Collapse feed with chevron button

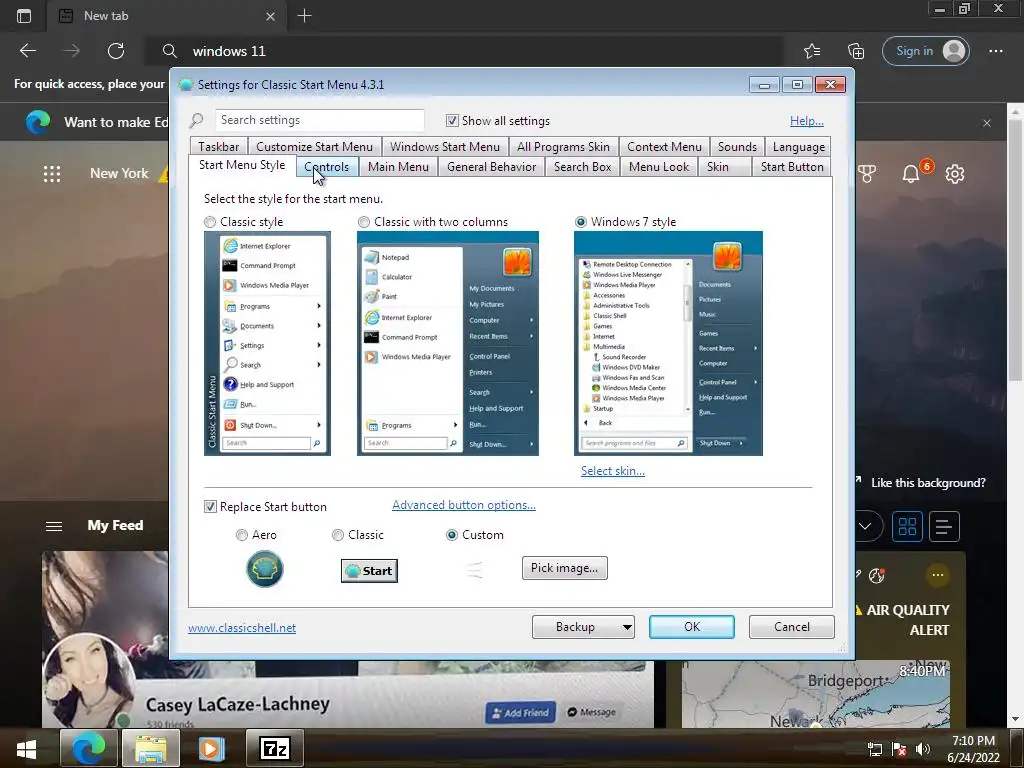pyautogui.click(x=866, y=526)
